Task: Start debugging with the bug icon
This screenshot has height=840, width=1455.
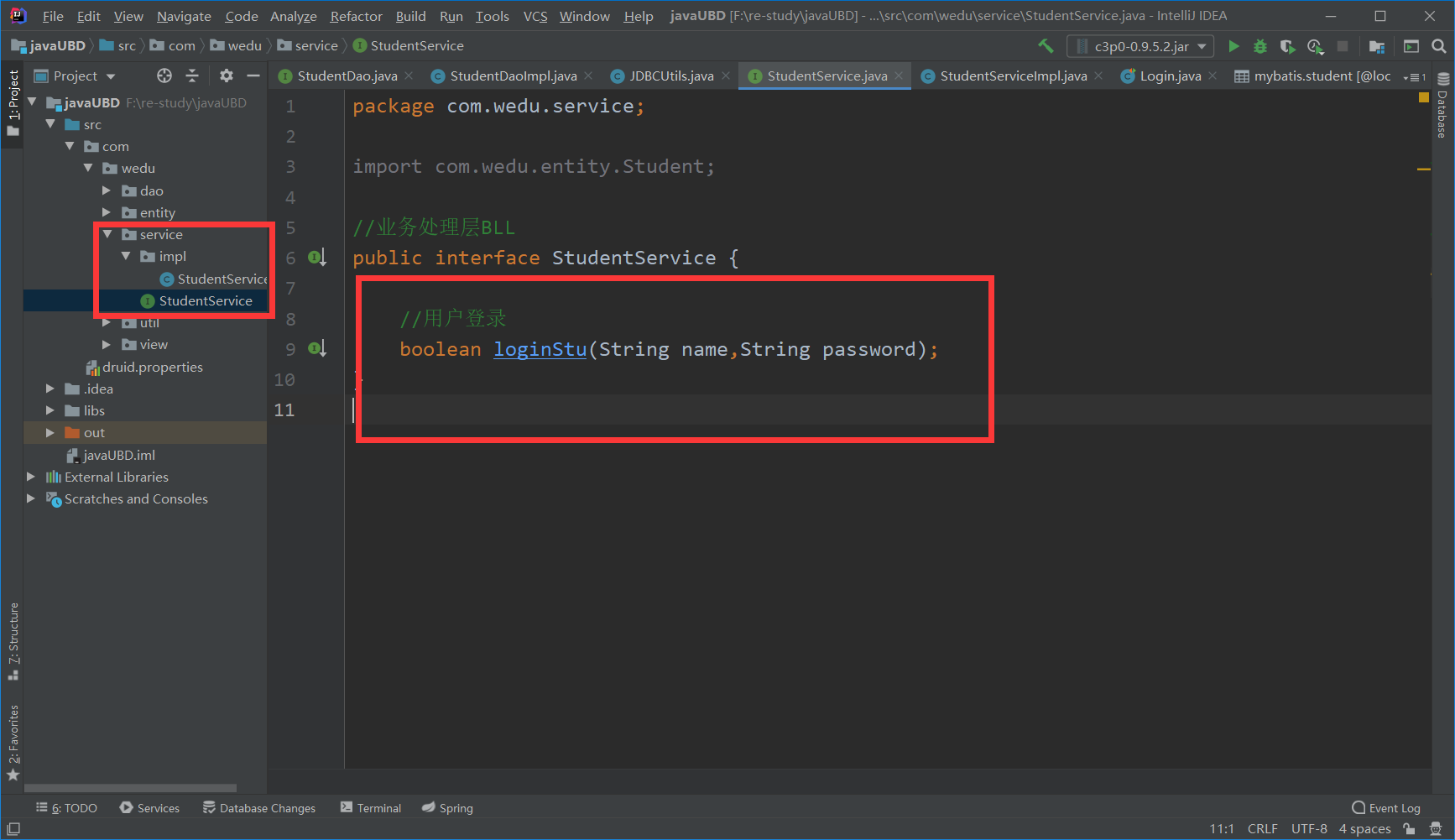Action: (1260, 46)
